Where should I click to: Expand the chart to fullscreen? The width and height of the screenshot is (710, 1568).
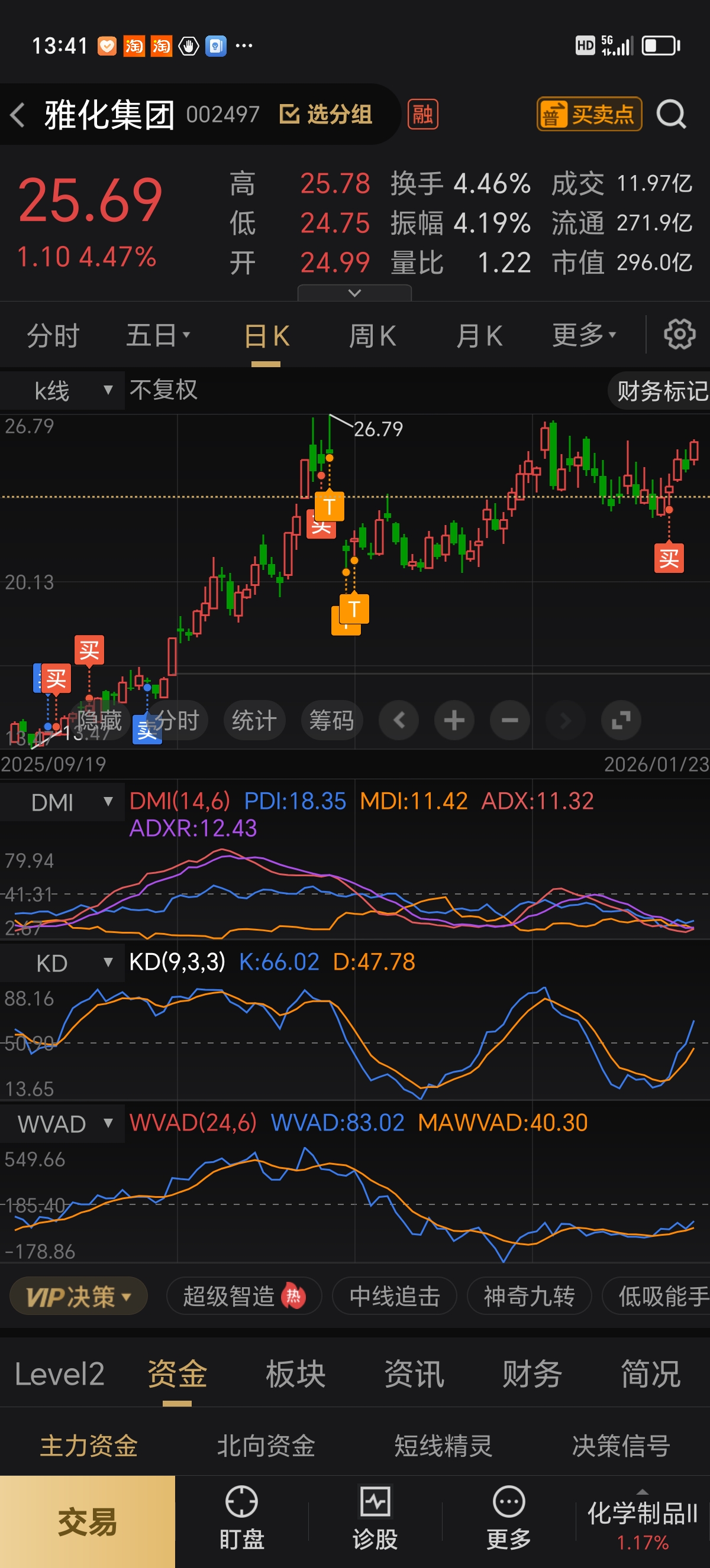pos(621,721)
